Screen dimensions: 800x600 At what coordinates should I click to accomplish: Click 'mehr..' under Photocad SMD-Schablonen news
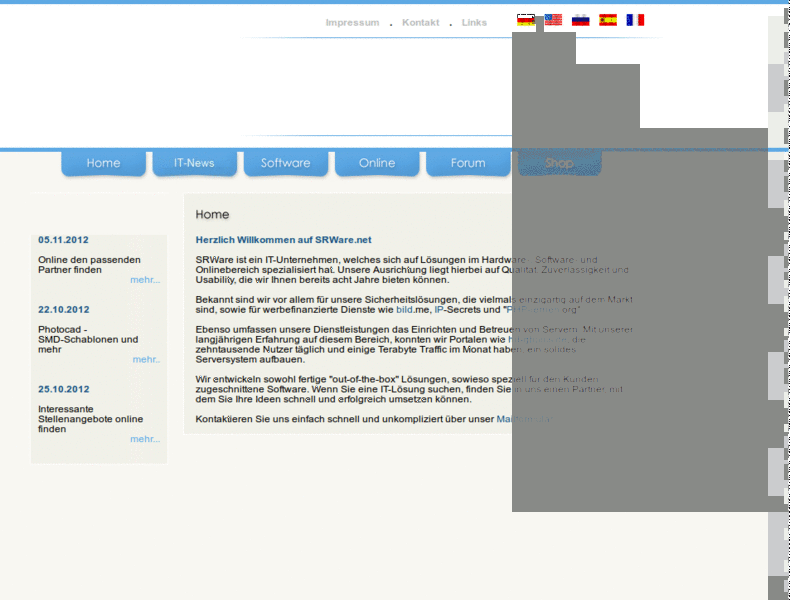[146, 359]
